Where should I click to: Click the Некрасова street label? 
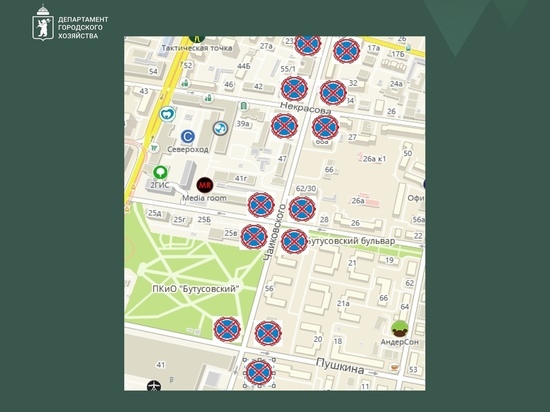(306, 108)
